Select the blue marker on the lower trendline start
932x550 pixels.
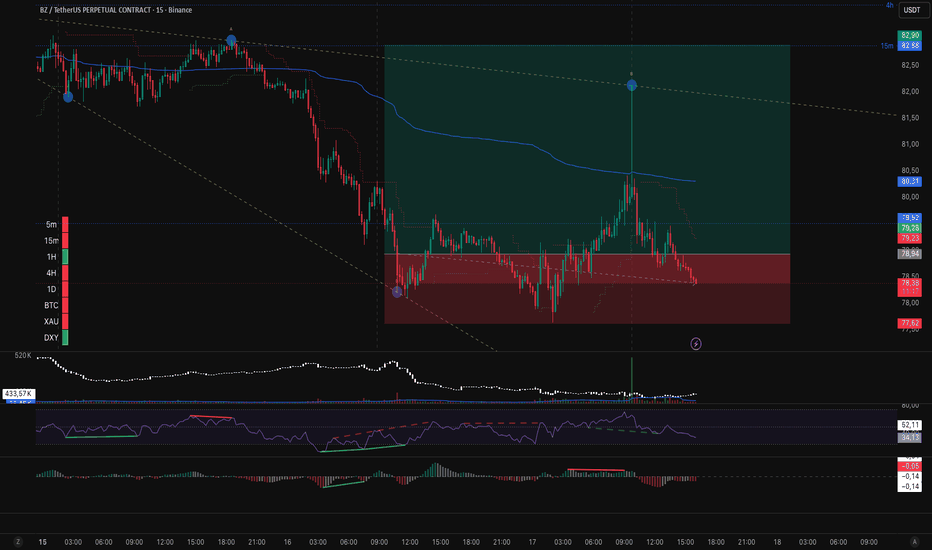tap(68, 96)
